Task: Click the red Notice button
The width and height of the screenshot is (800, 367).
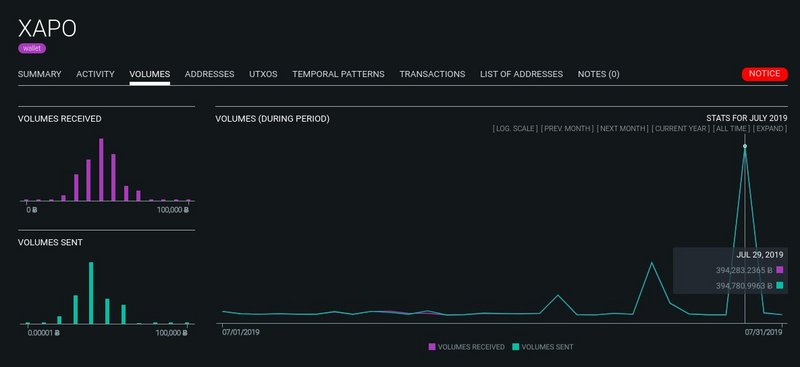Action: (x=764, y=74)
